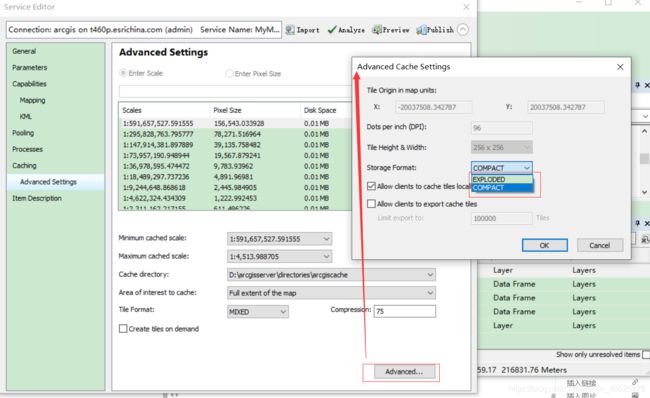Click the Compression value input field
The height and width of the screenshot is (398, 650).
[x=405, y=311]
